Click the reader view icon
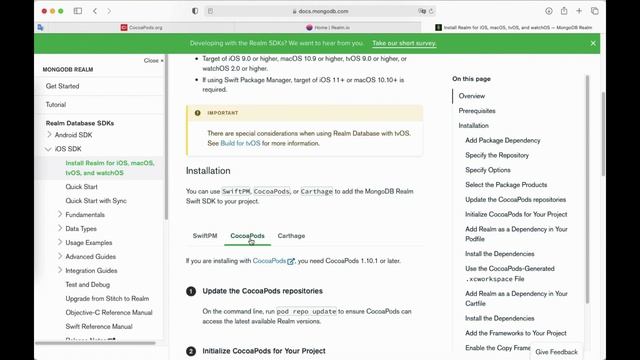 coord(210,11)
